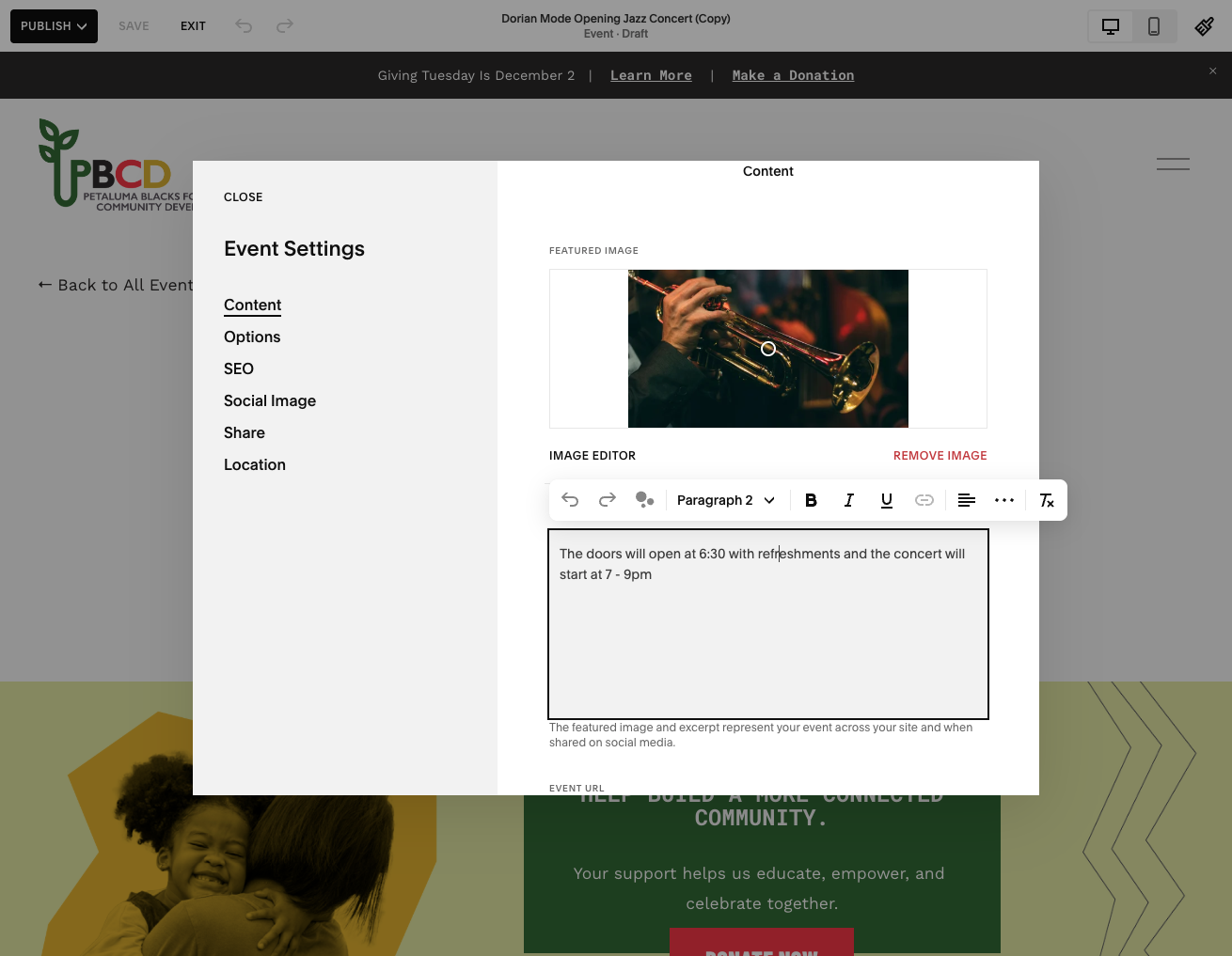Open the Publish dropdown menu
Screen dimensions: 1232x956
[x=54, y=26]
